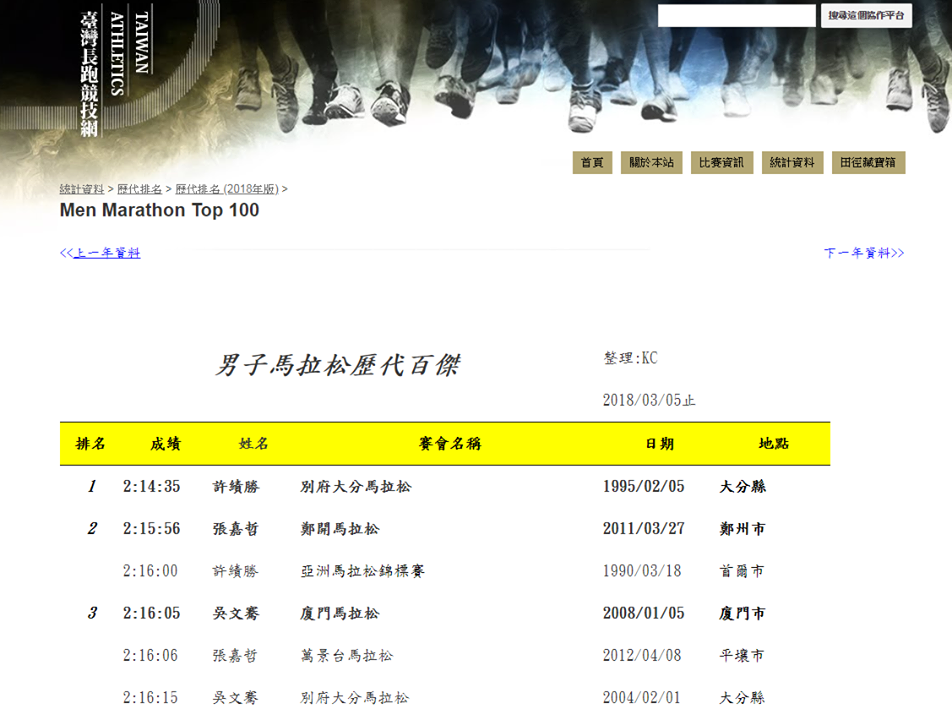Image resolution: width=952 pixels, height=720 pixels.
Task: Click the time 2:14:35
Action: click(x=151, y=486)
